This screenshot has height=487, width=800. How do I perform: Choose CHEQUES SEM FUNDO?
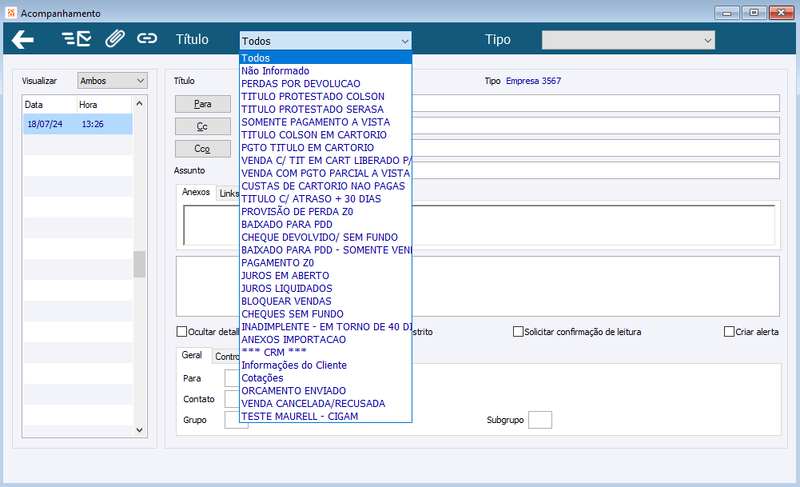pyautogui.click(x=326, y=314)
